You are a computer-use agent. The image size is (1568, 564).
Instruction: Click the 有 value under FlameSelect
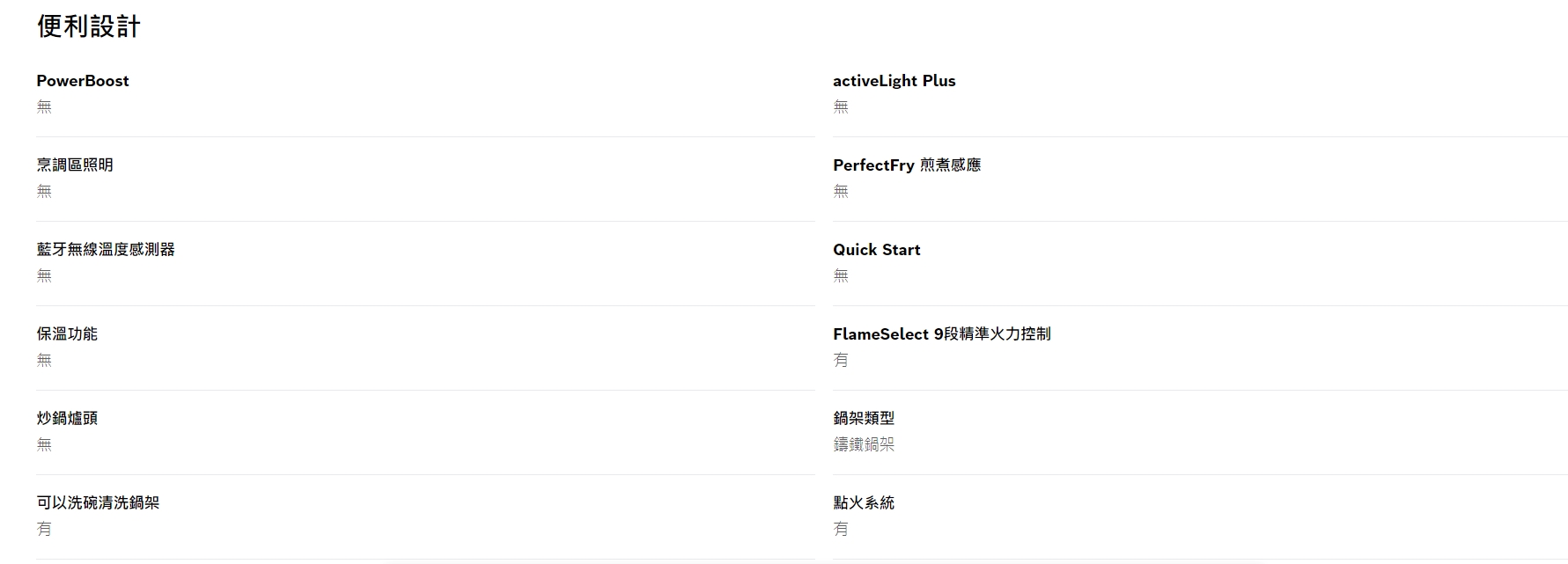tap(841, 361)
